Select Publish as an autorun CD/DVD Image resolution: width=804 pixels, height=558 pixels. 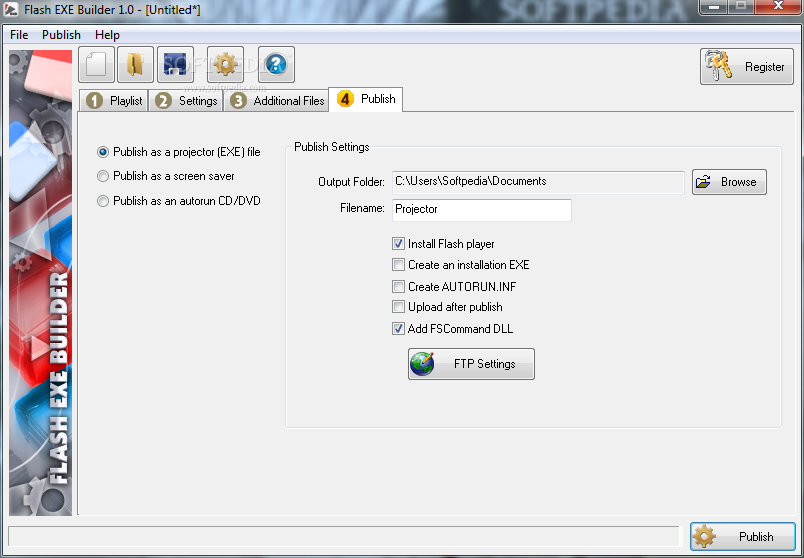pyautogui.click(x=178, y=201)
